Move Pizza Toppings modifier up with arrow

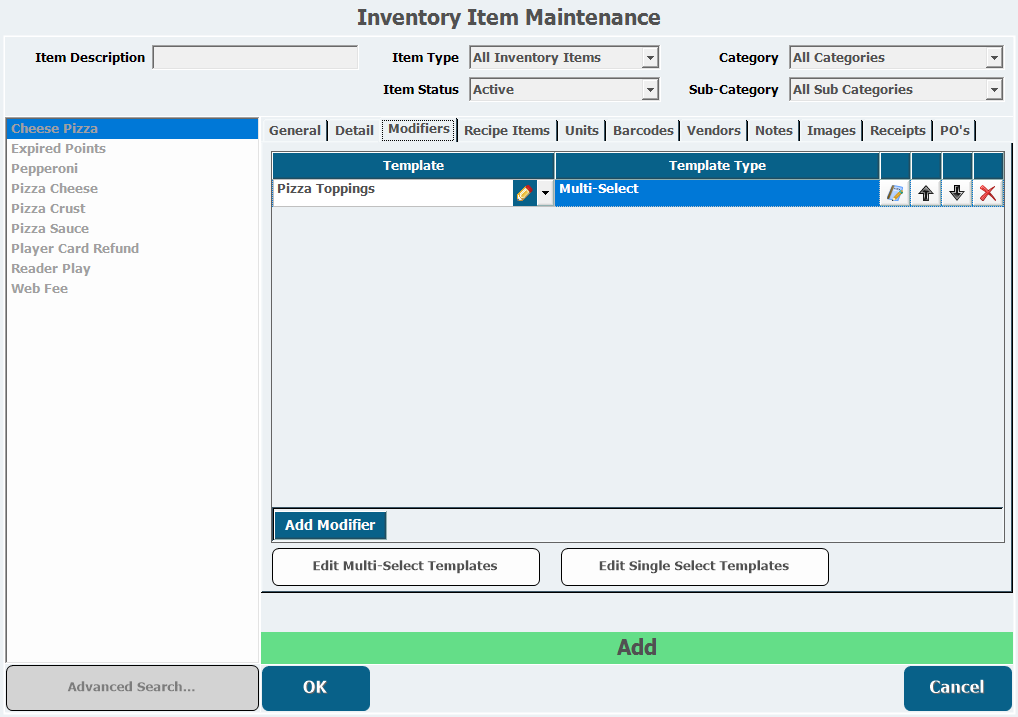(x=926, y=193)
